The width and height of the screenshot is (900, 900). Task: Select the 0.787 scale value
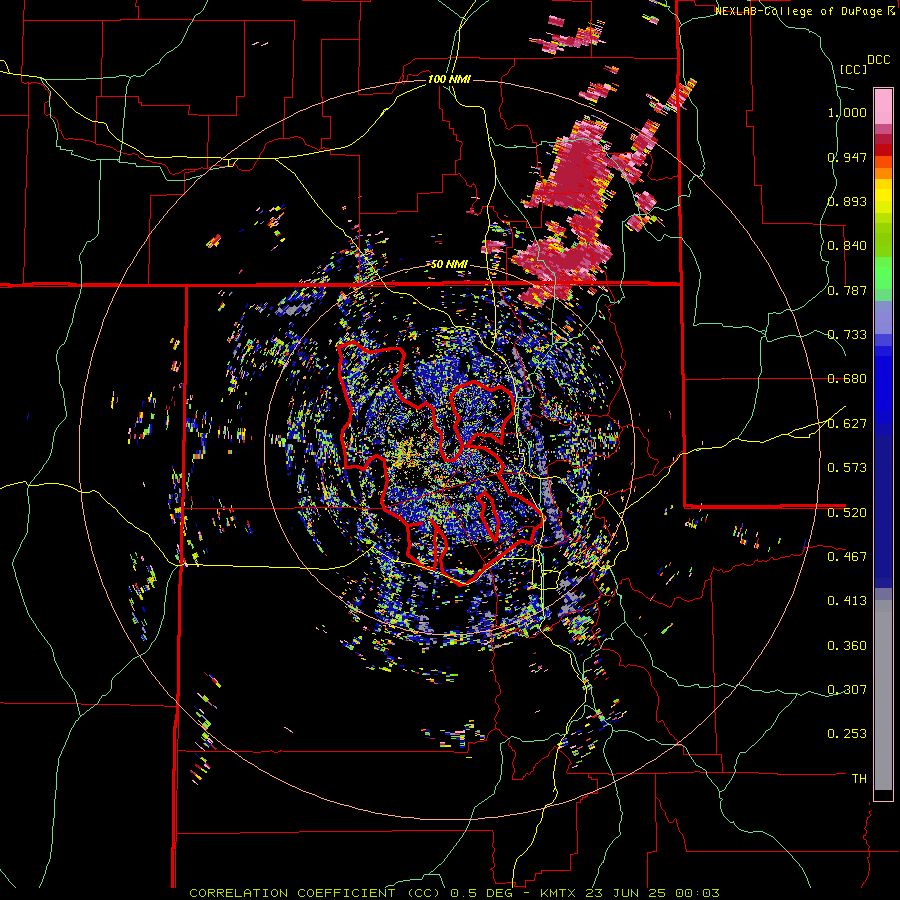(x=847, y=290)
